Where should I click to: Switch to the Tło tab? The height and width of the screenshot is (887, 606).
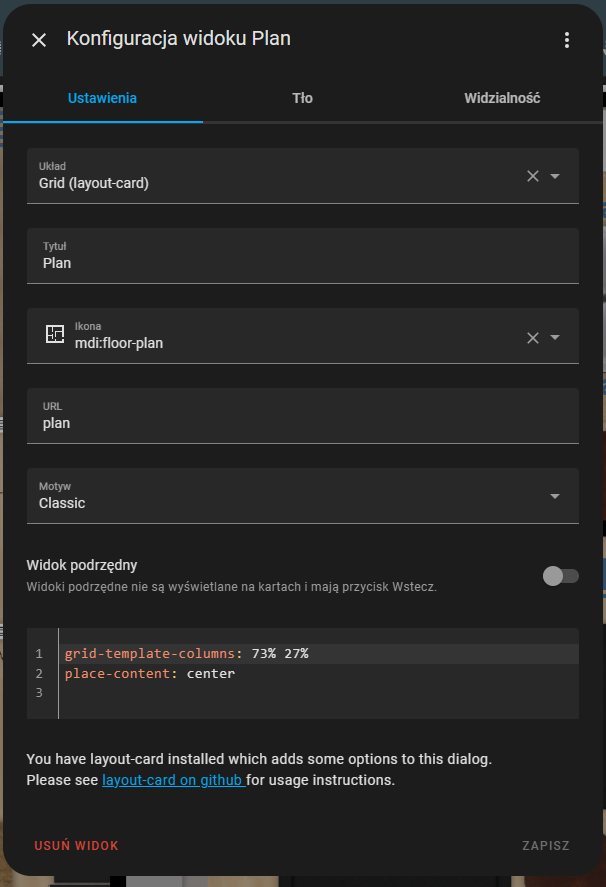click(302, 98)
